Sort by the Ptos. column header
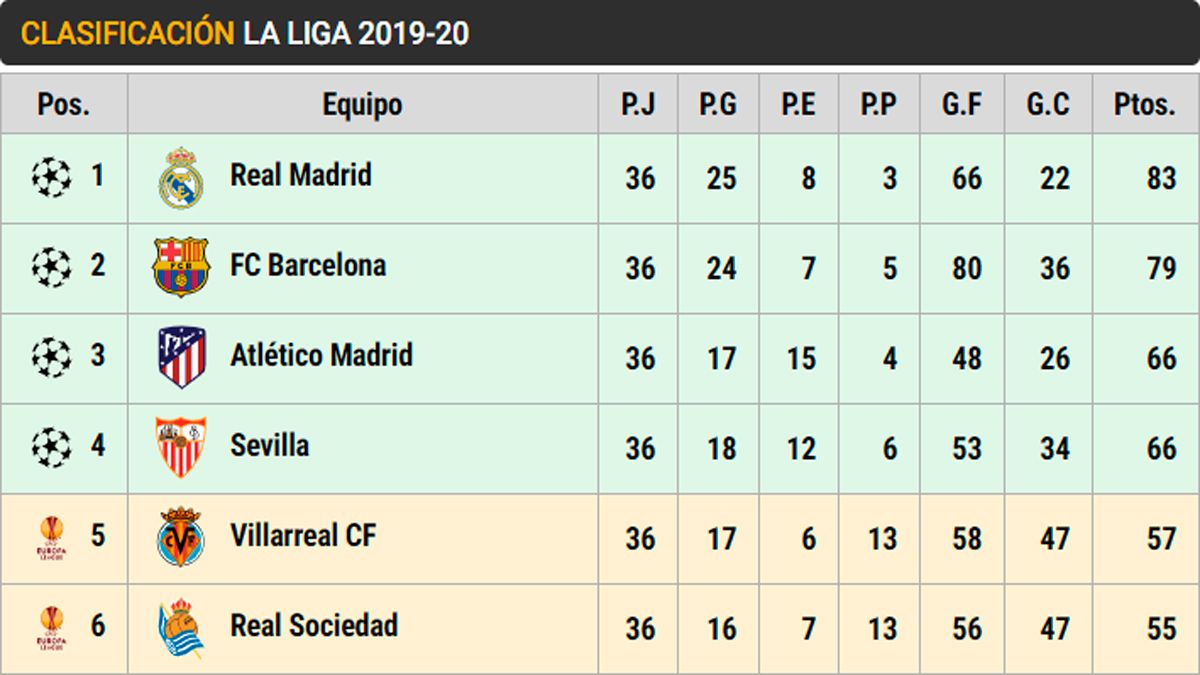This screenshot has height=675, width=1200. click(1145, 104)
